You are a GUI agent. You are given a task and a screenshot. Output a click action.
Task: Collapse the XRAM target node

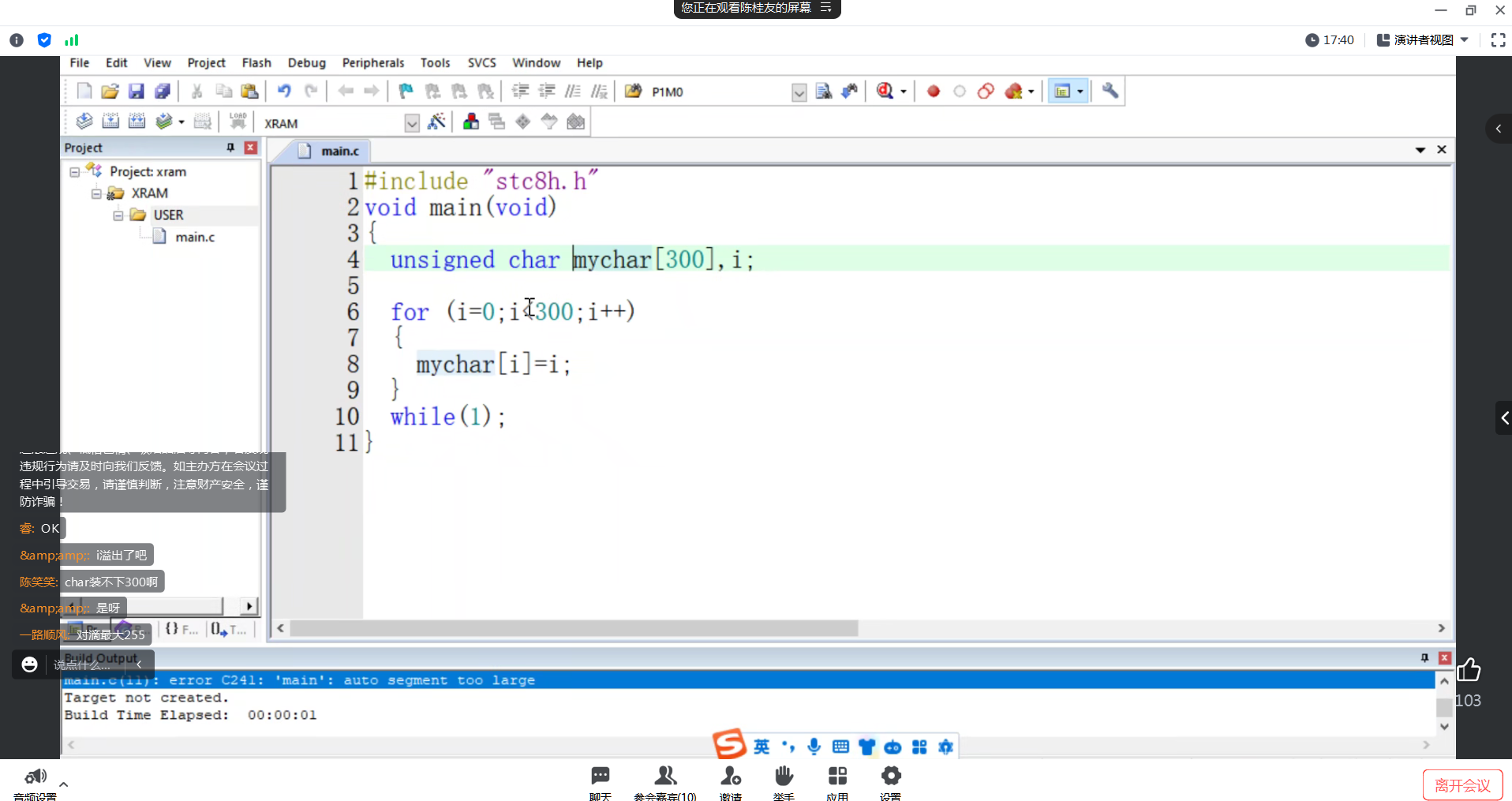(96, 193)
